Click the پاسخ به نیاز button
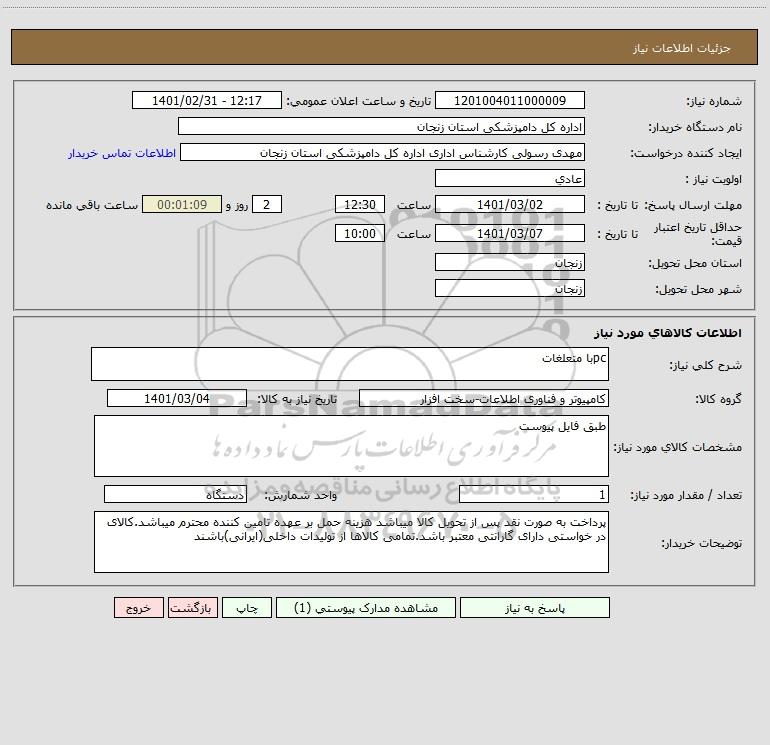 tap(535, 608)
